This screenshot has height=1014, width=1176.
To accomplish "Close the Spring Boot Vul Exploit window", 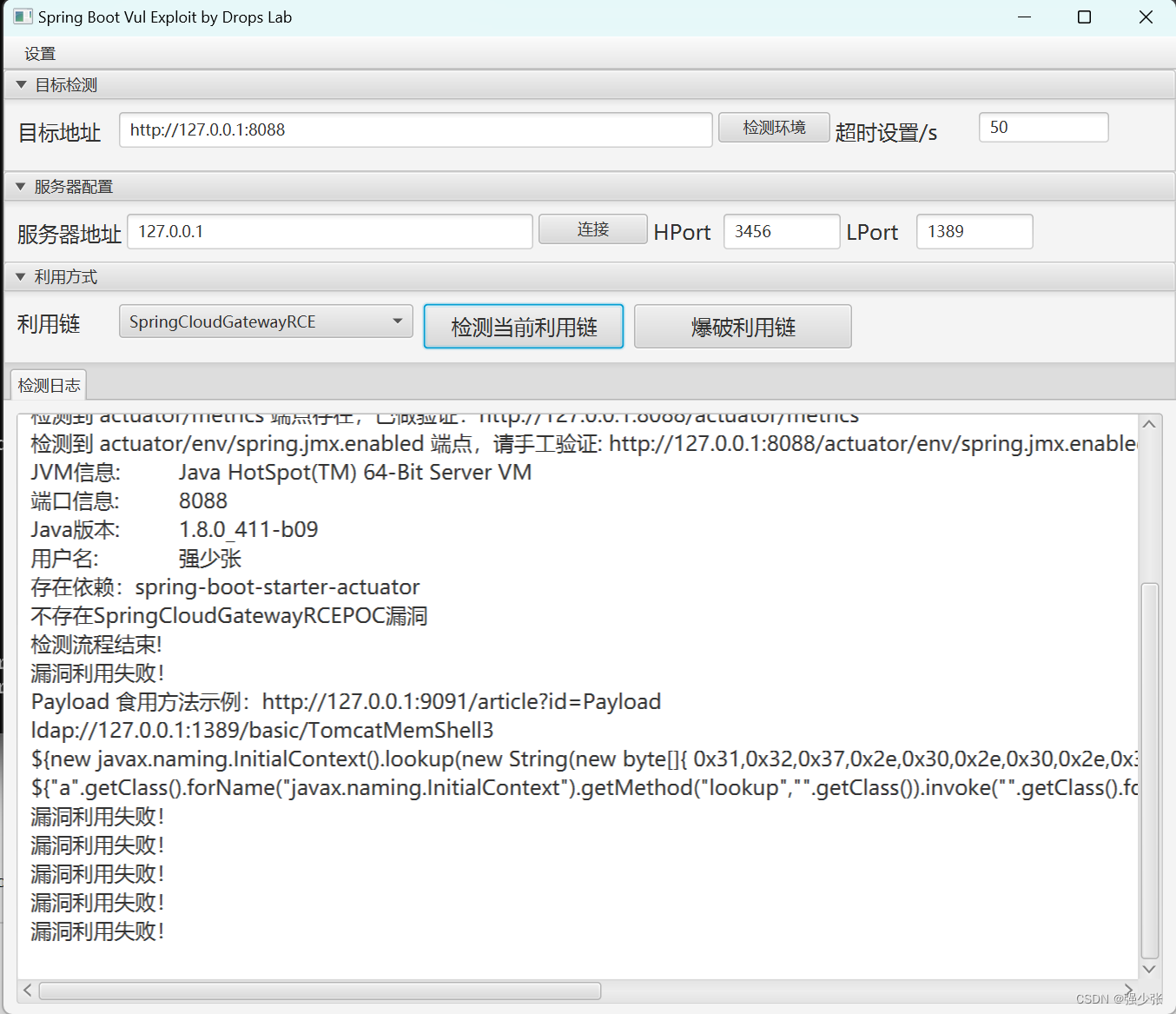I will click(1146, 17).
